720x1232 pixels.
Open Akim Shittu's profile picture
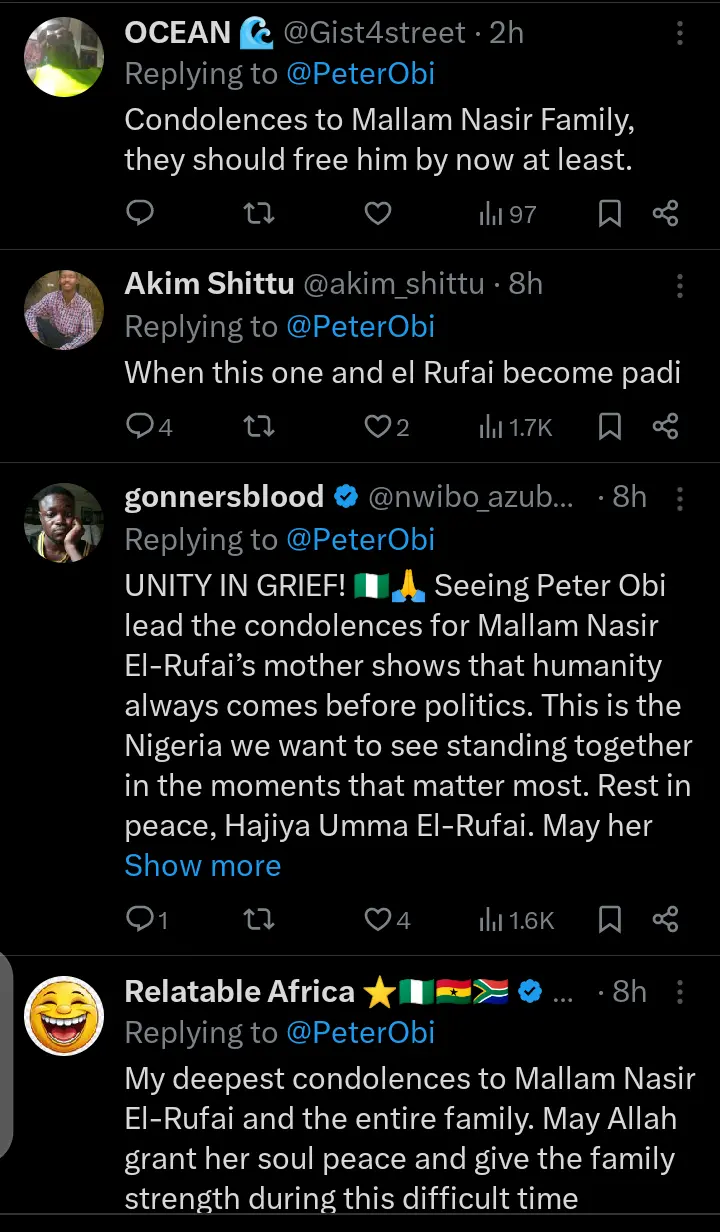tap(64, 310)
